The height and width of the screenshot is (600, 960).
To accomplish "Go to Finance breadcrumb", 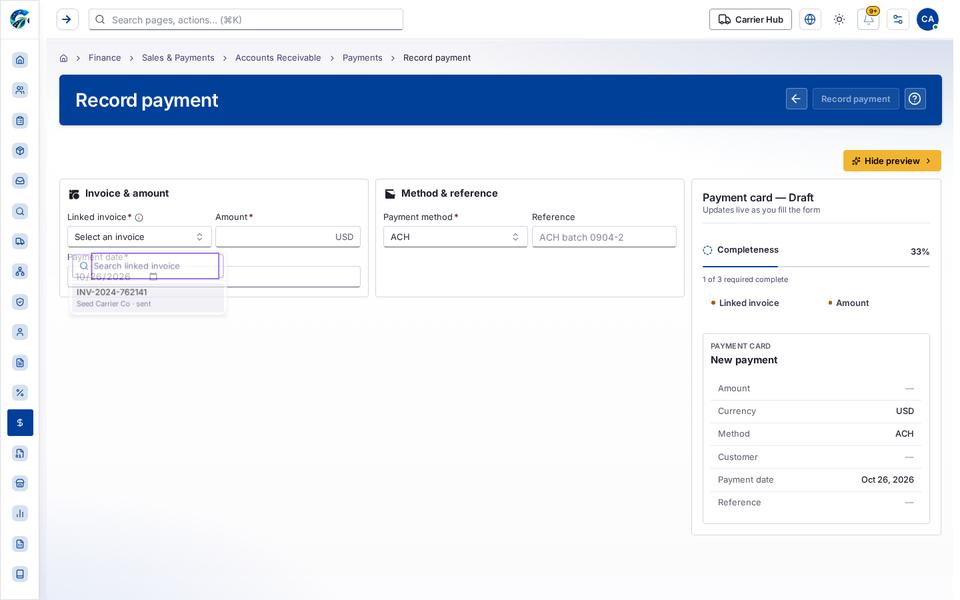I will point(105,58).
